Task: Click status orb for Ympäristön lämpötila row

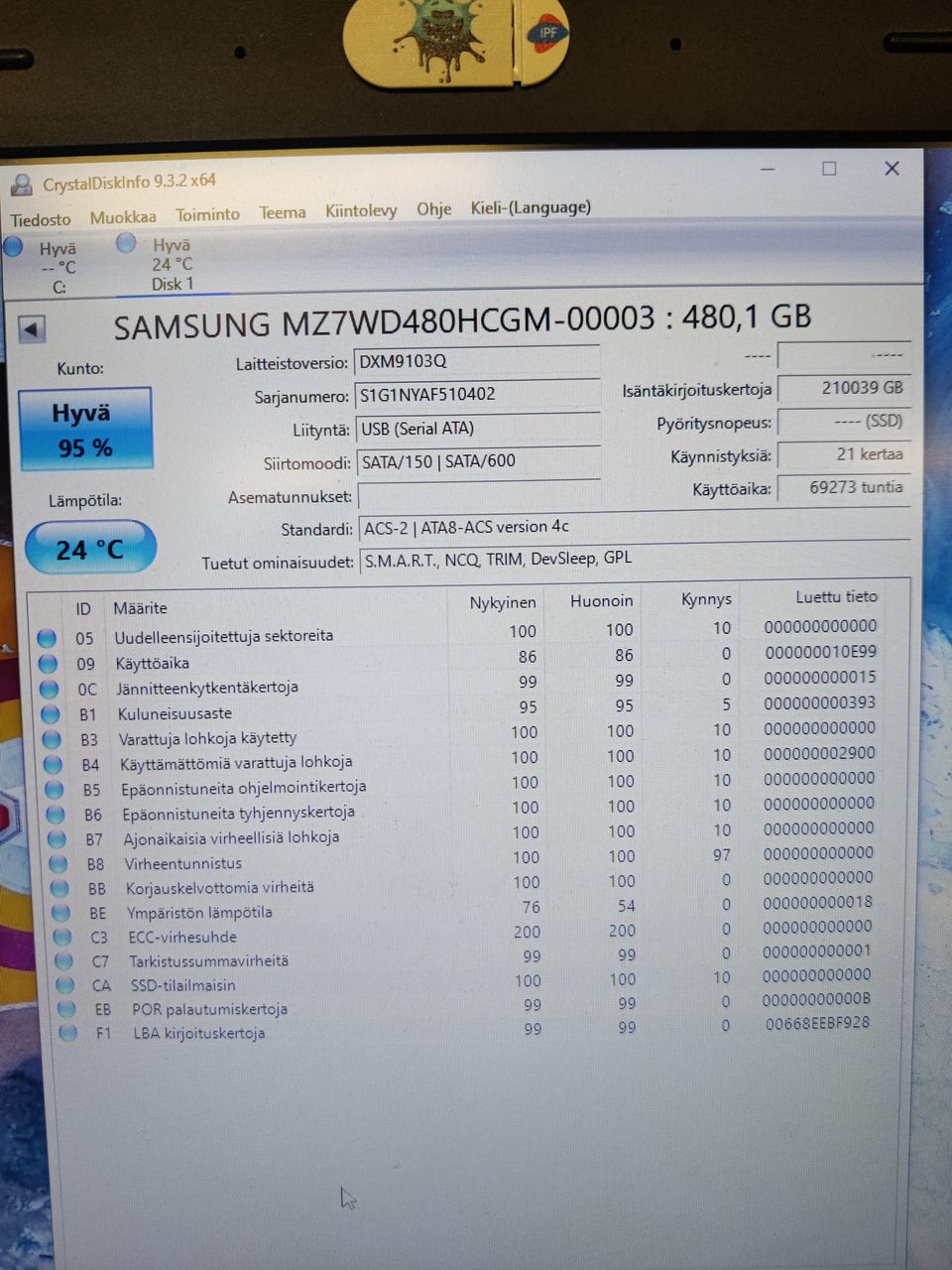Action: click(60, 913)
